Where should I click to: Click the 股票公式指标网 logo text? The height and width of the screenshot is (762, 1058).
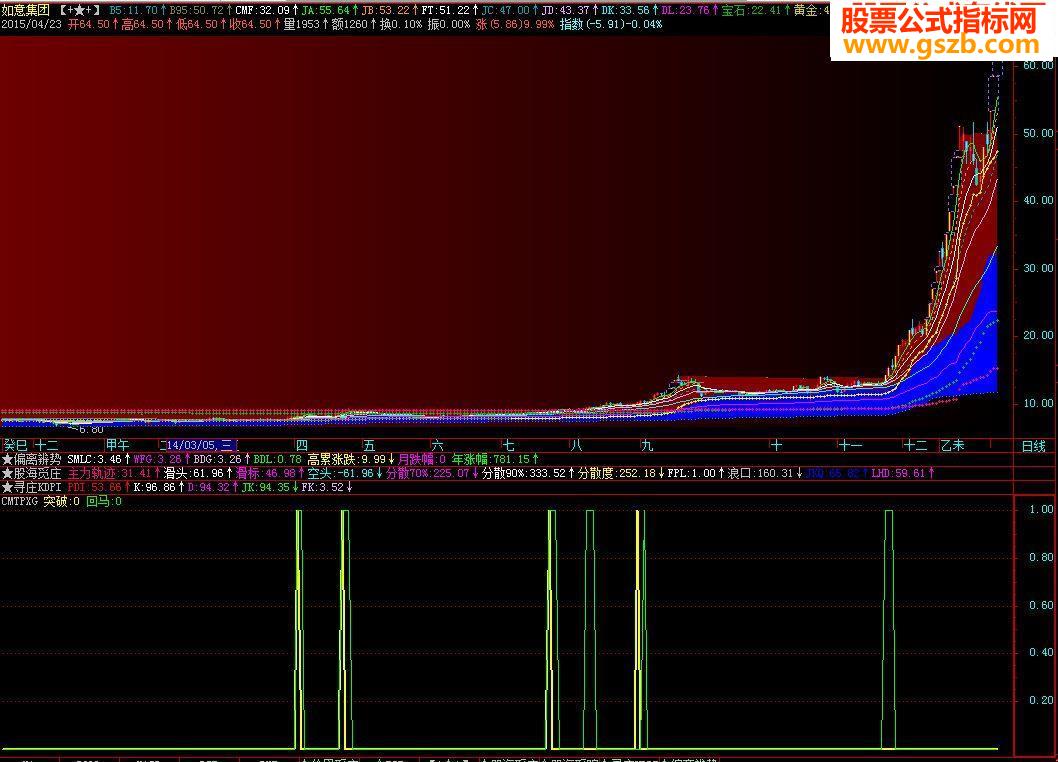click(940, 18)
